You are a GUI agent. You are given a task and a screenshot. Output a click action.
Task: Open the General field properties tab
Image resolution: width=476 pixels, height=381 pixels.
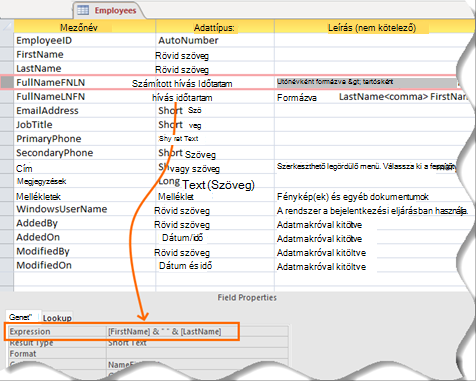tap(23, 317)
